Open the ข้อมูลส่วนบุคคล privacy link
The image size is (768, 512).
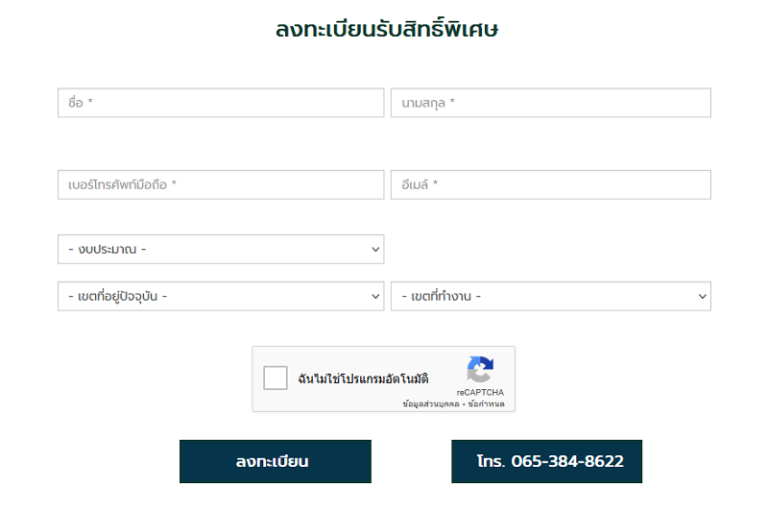pyautogui.click(x=431, y=404)
